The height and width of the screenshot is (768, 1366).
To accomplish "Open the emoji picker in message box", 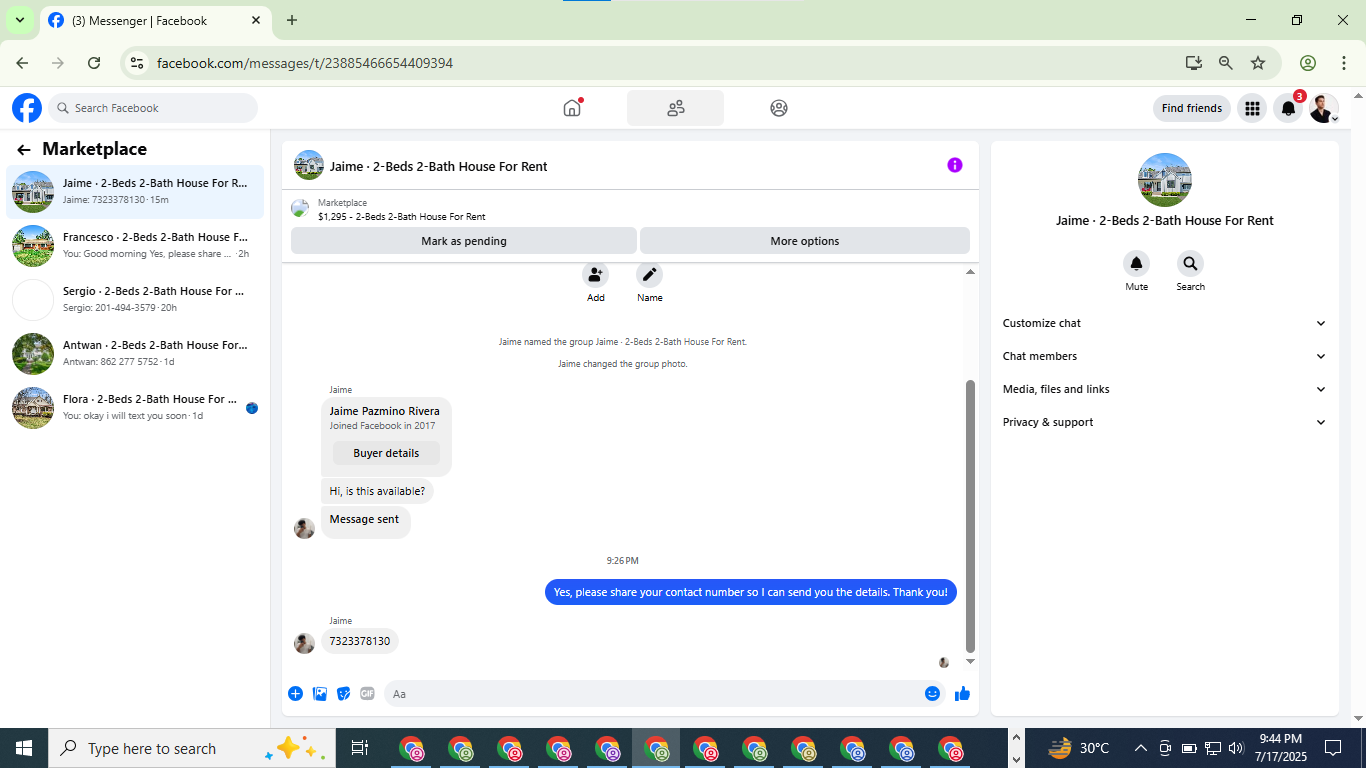I will (x=932, y=694).
